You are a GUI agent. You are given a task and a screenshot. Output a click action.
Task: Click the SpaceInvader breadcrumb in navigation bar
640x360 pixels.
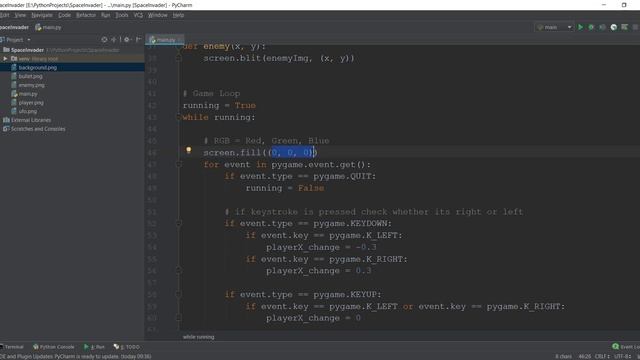point(14,27)
